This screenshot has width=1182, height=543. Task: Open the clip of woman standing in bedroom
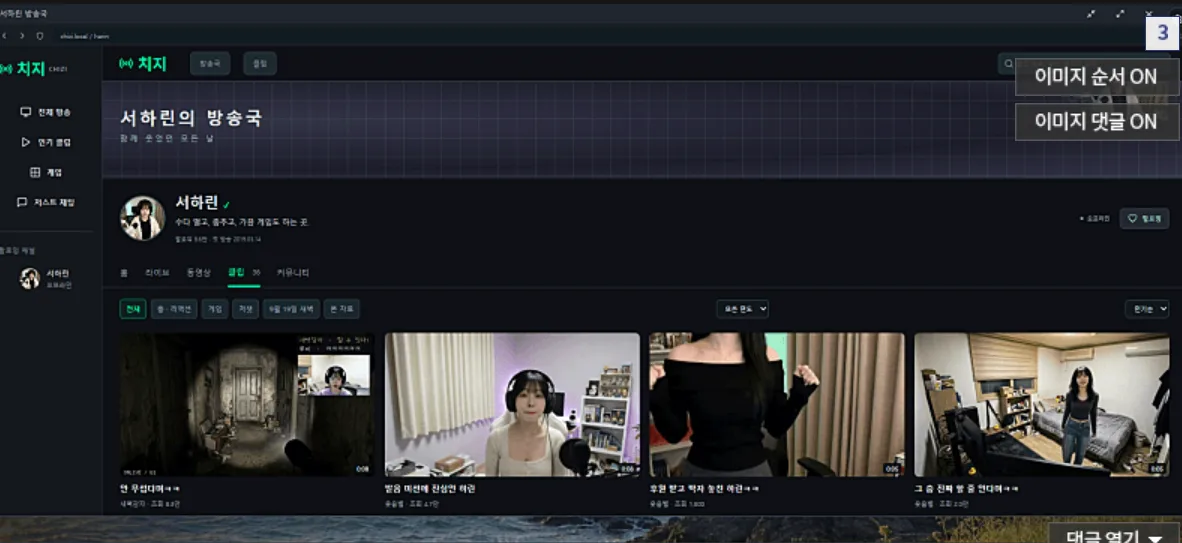(1042, 404)
